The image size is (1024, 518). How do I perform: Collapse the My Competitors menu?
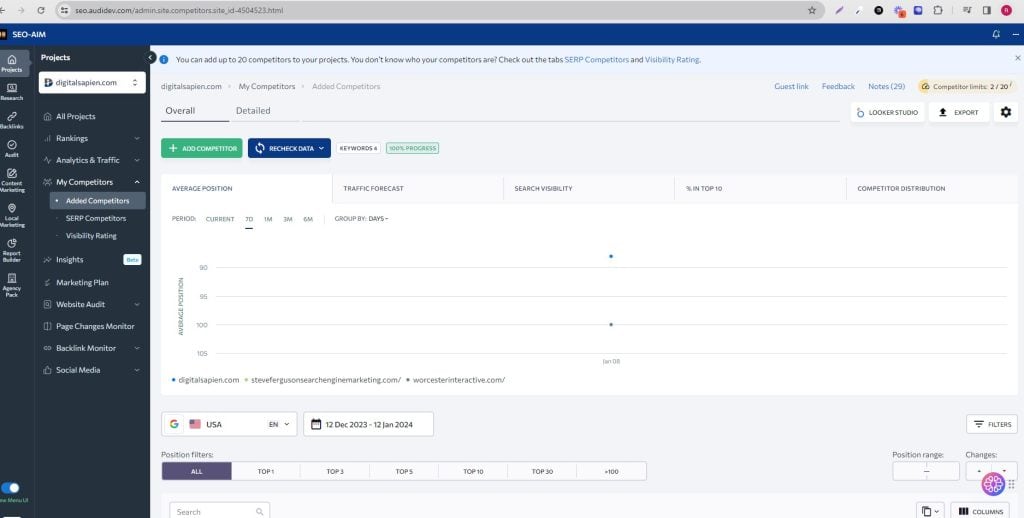point(91,182)
